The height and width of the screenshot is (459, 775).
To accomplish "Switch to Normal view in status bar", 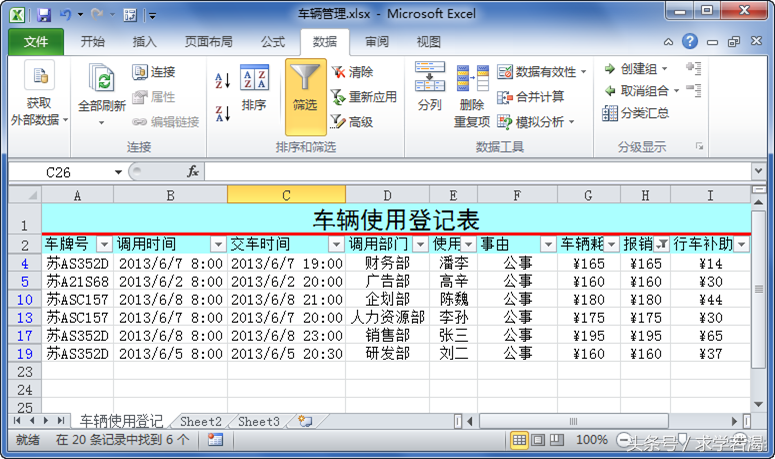I will 519,440.
